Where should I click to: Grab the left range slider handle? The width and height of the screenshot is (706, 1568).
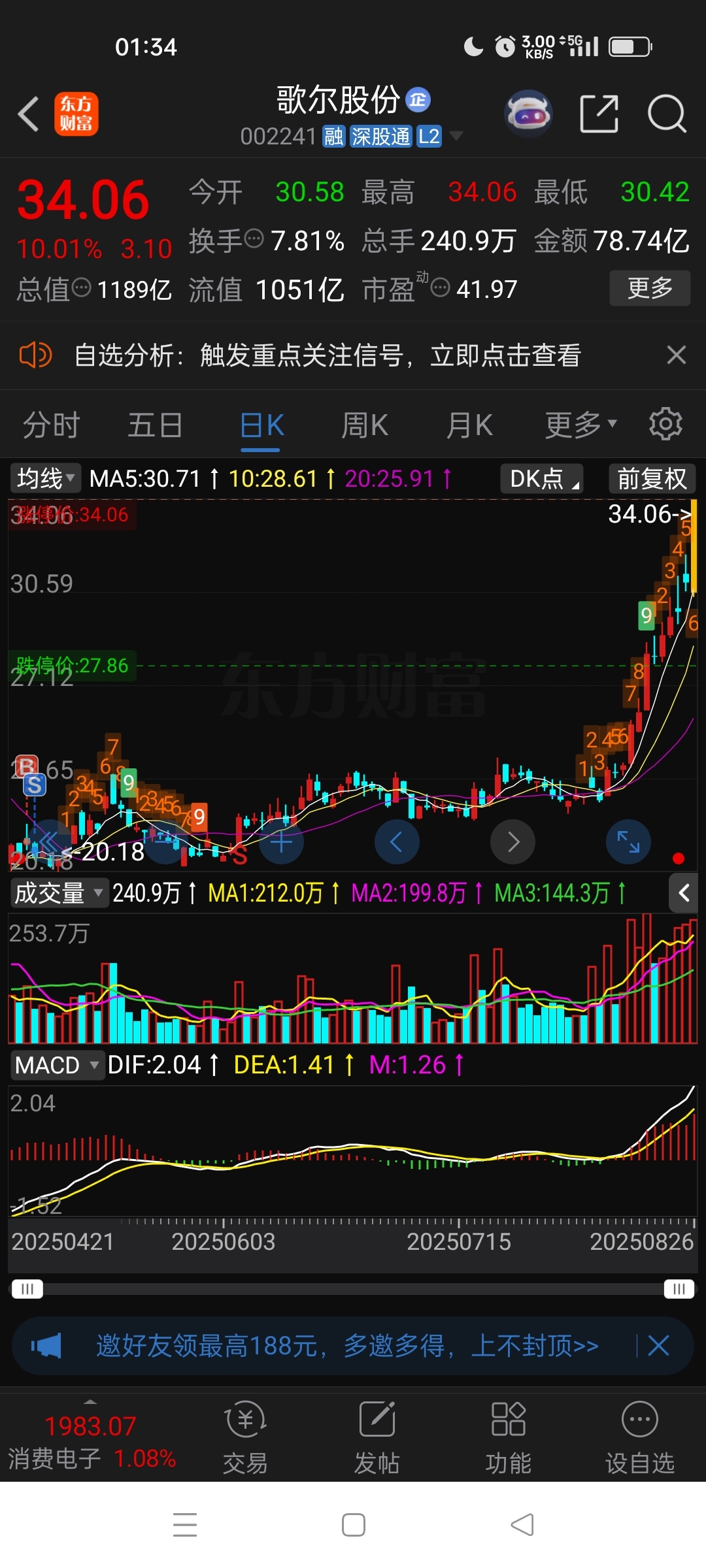click(x=27, y=1289)
